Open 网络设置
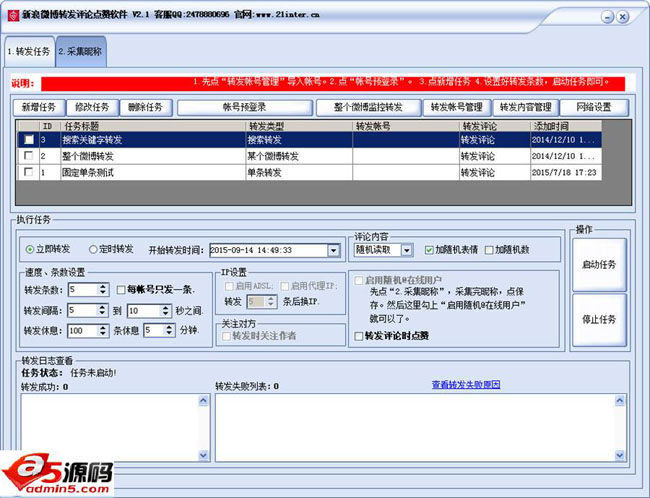The image size is (650, 498). 594,107
